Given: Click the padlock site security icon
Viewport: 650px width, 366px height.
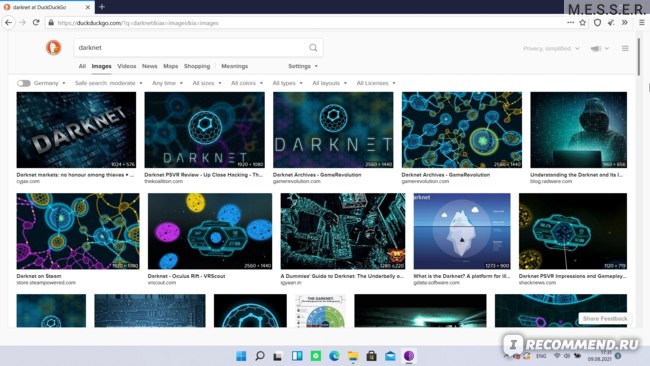Looking at the screenshot, I should 51,23.
